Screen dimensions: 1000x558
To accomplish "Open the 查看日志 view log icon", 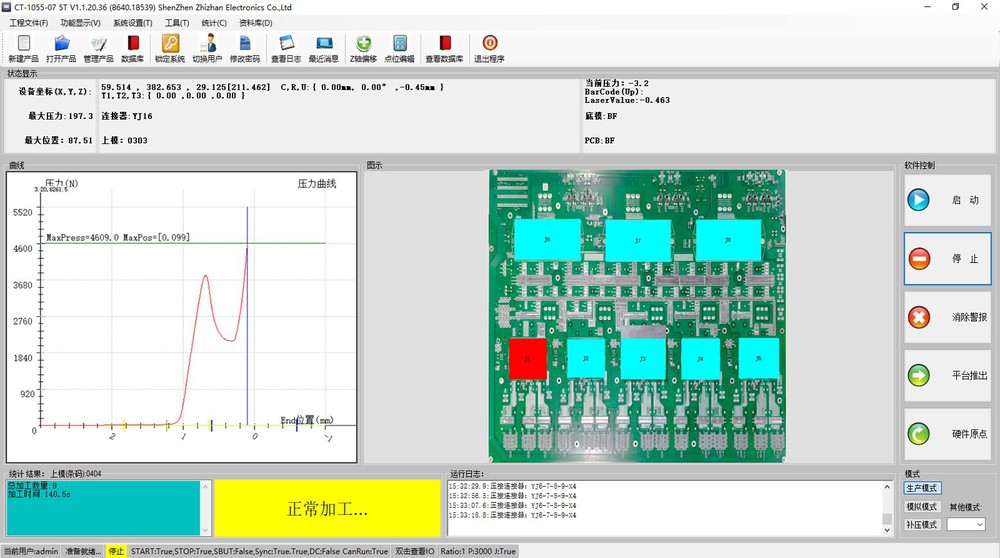I will 286,48.
